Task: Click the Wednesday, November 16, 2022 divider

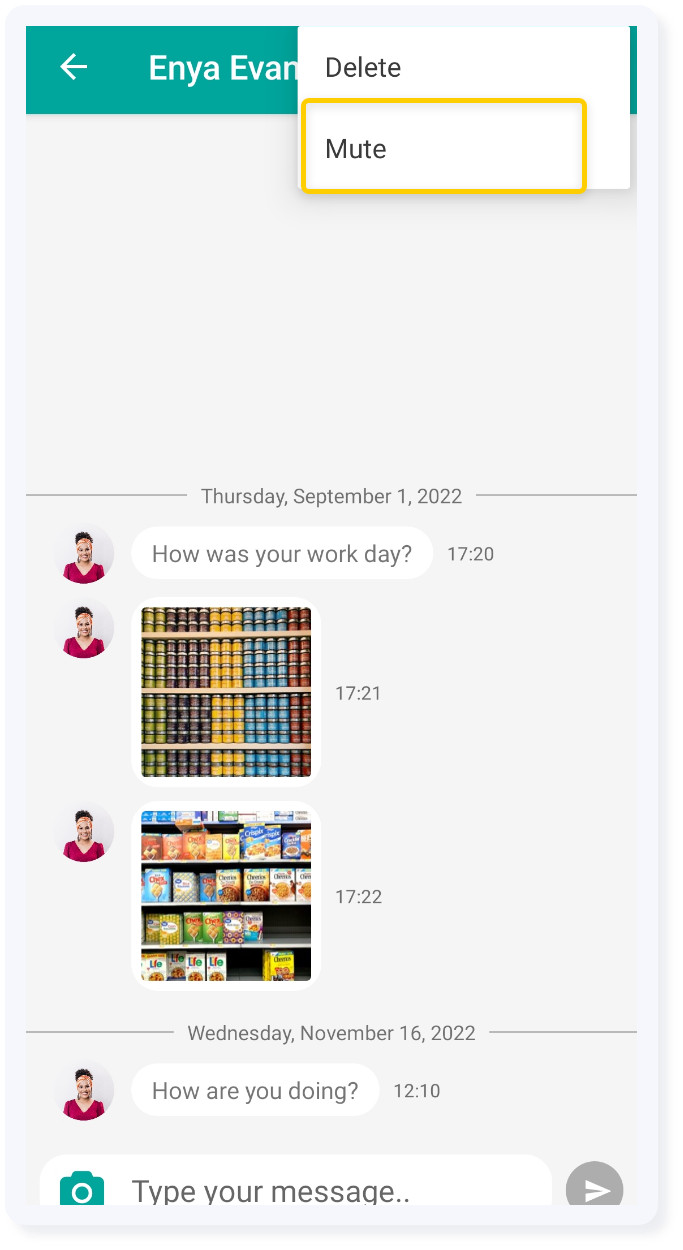Action: coord(331,1033)
